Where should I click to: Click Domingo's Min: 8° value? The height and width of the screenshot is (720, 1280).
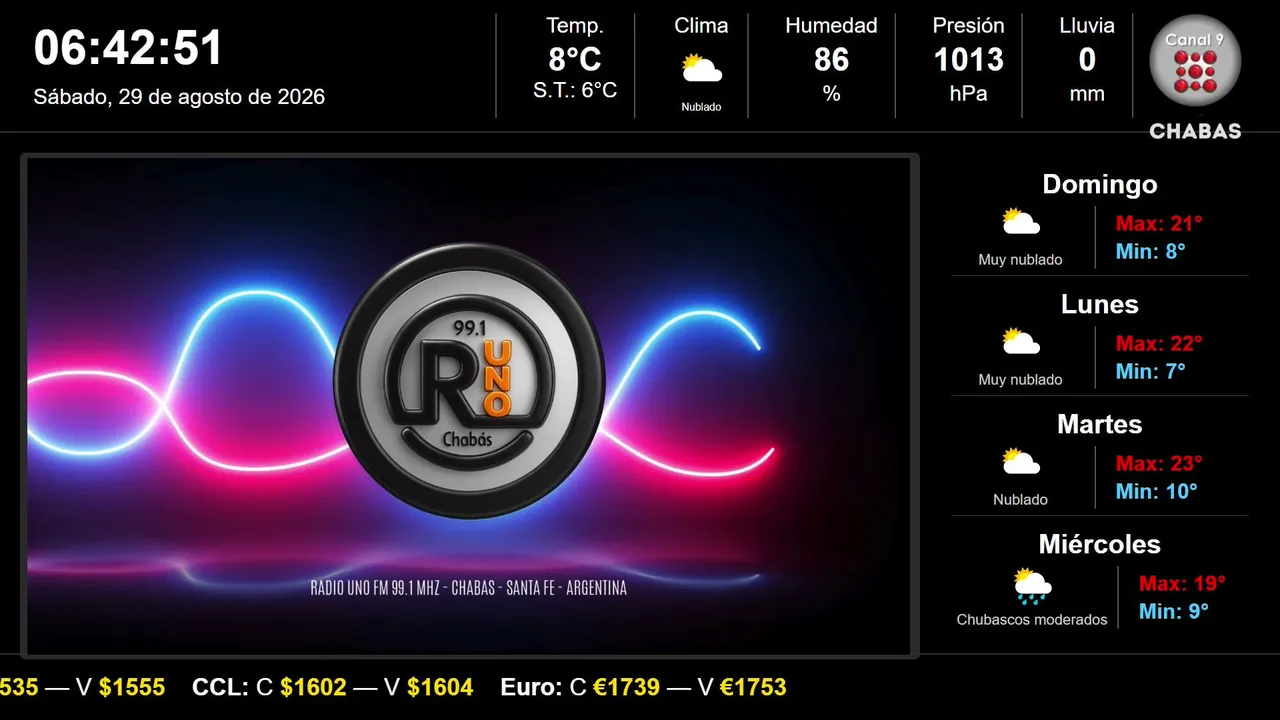[x=1151, y=251]
